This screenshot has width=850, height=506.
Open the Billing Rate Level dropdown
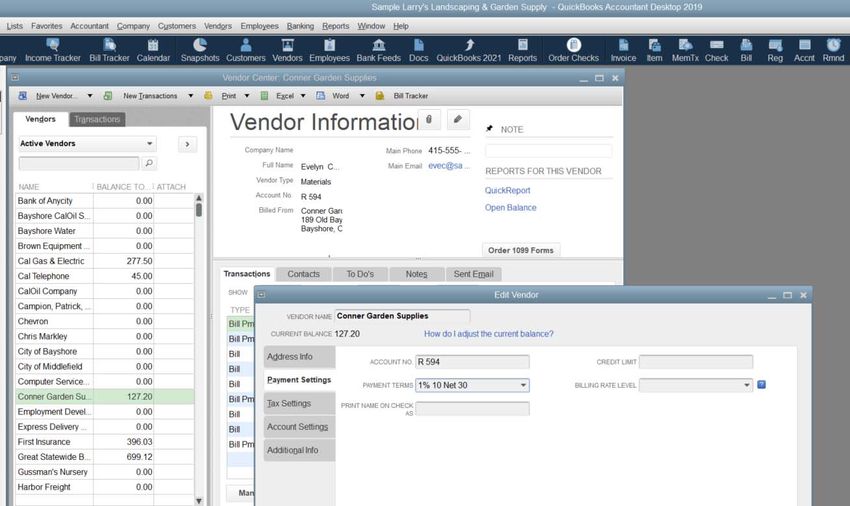click(746, 385)
